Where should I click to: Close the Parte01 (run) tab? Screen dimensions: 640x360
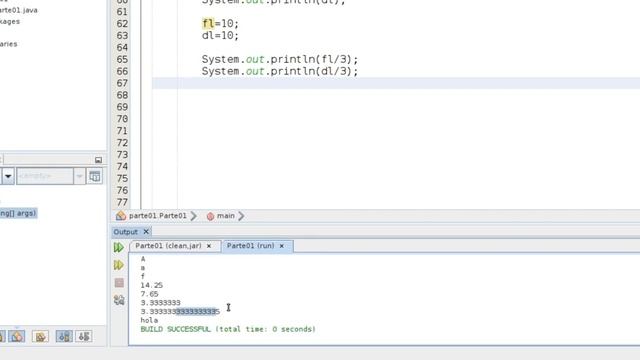click(282, 246)
